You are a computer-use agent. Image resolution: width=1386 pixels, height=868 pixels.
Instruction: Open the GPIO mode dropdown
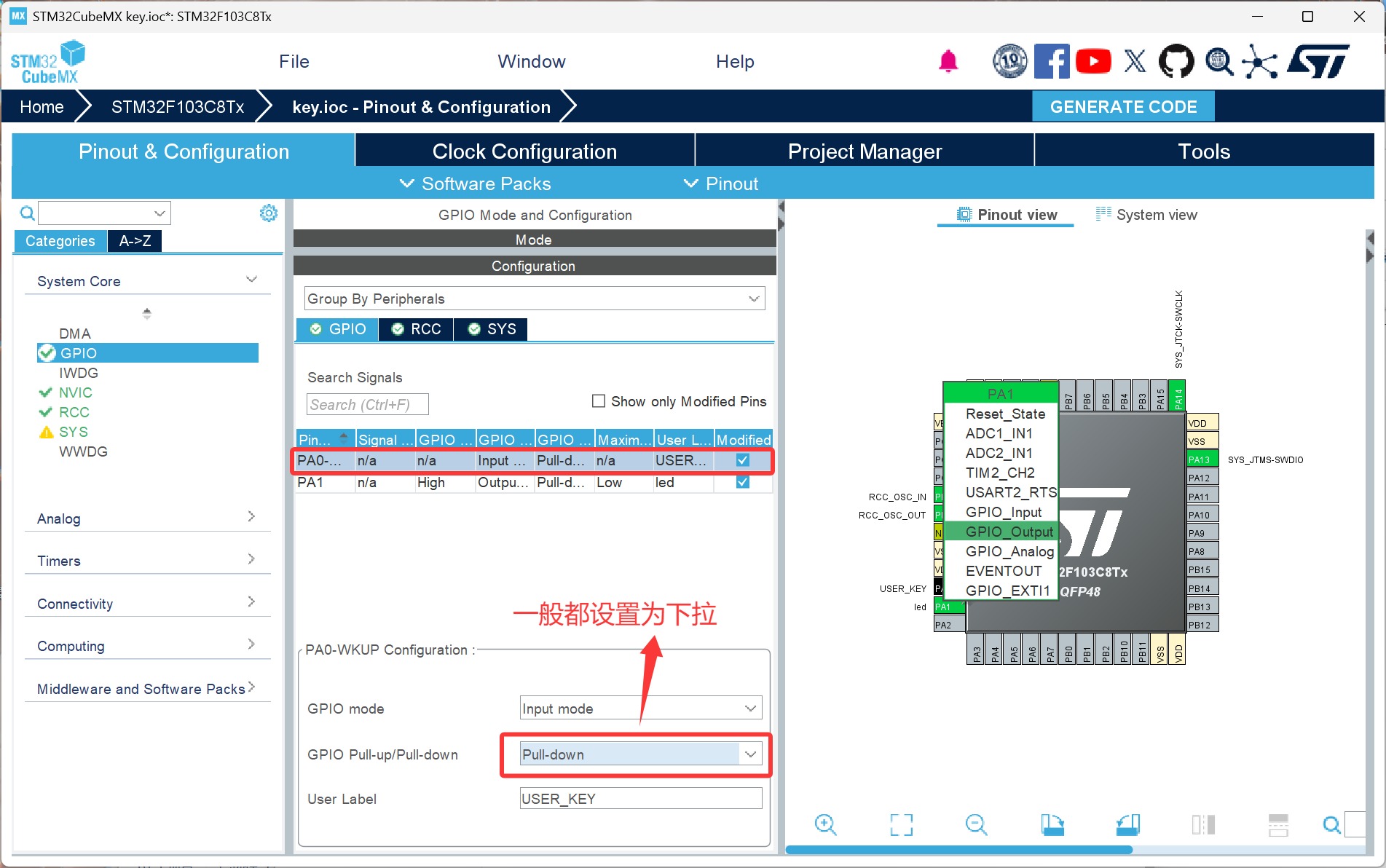641,709
